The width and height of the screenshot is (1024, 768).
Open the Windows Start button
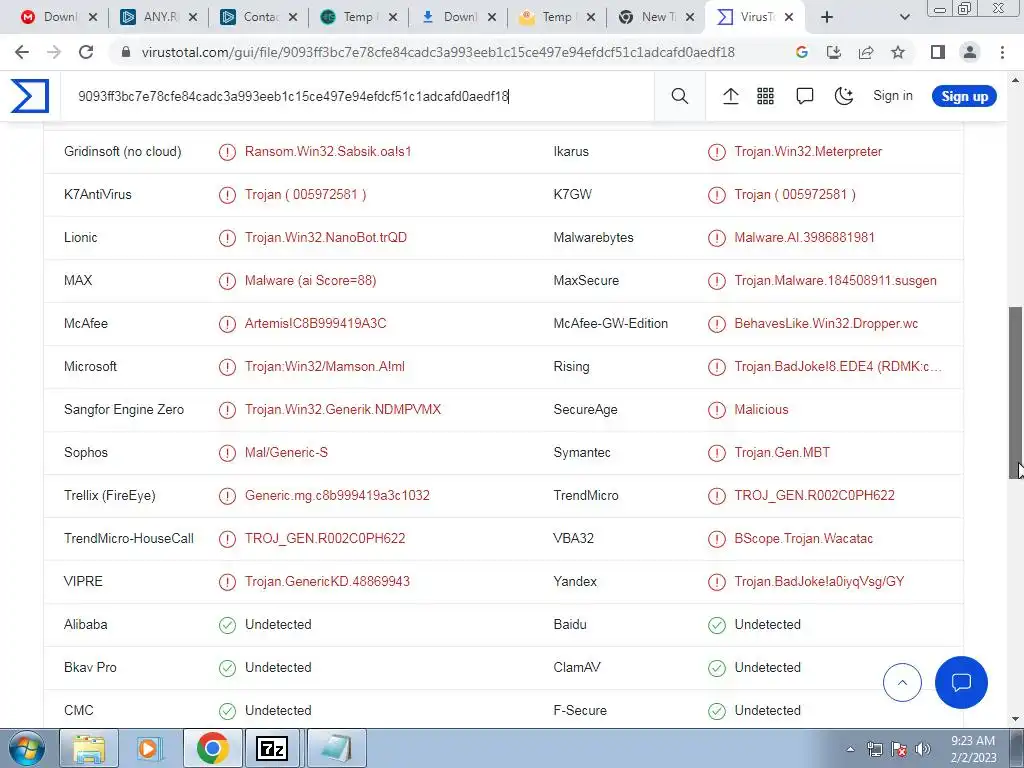(x=26, y=748)
